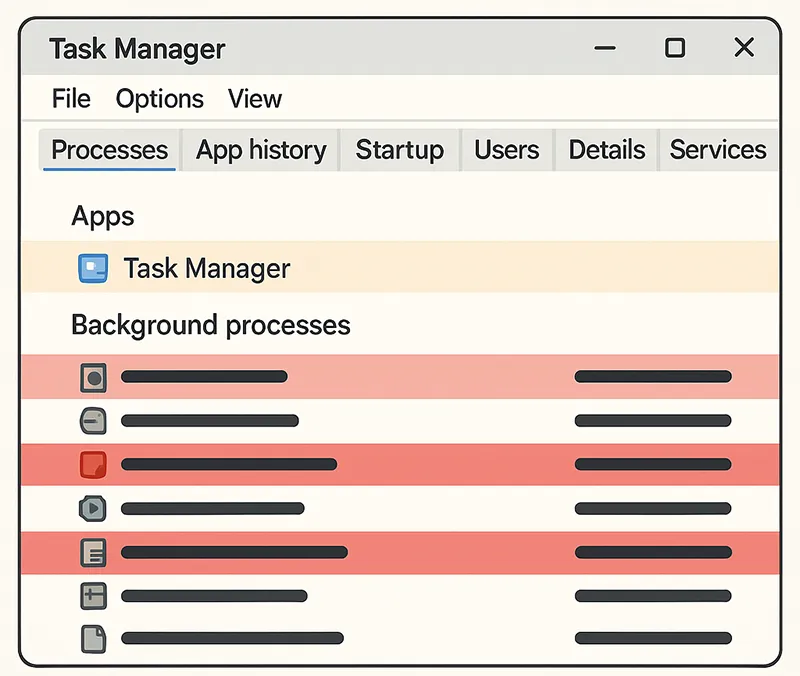Close the Task Manager window

(x=744, y=47)
